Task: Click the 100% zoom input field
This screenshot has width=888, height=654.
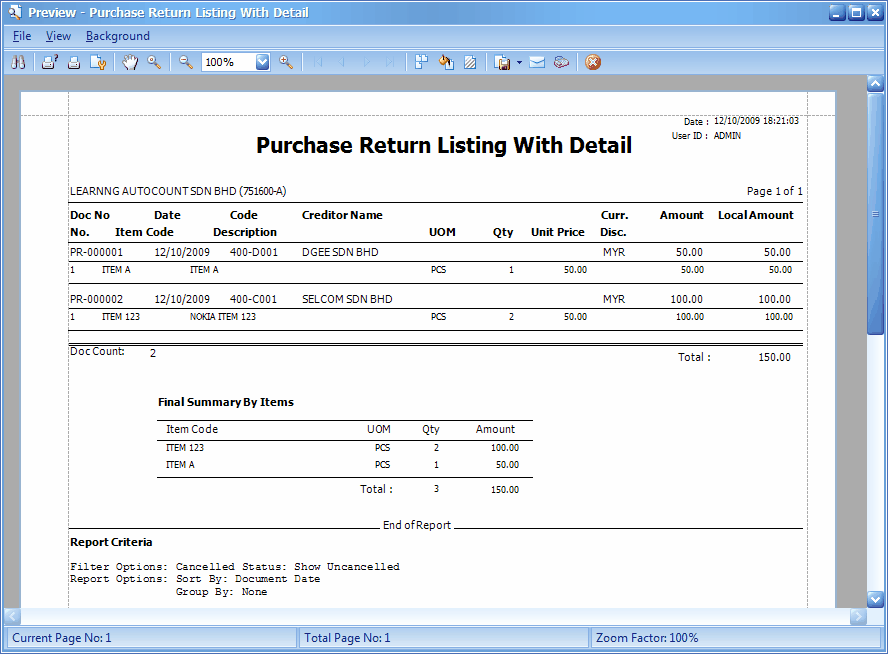Action: tap(229, 62)
